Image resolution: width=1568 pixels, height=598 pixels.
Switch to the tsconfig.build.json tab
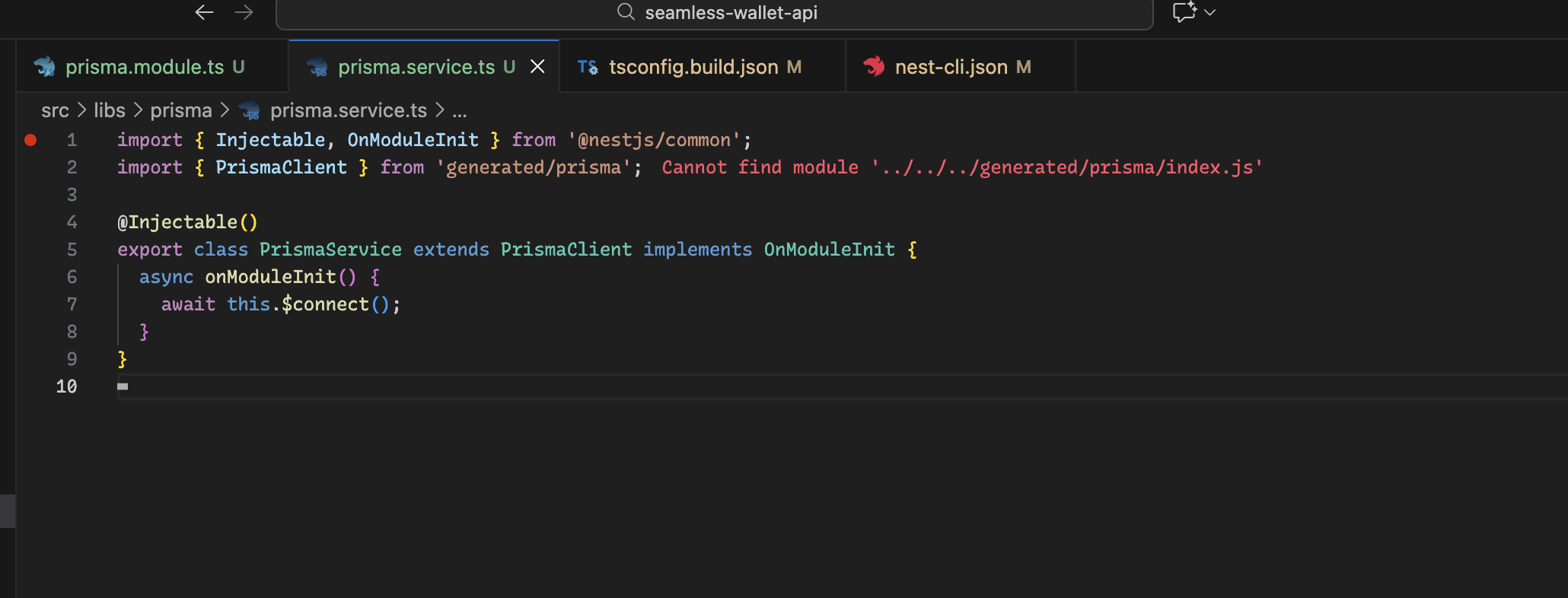[693, 67]
